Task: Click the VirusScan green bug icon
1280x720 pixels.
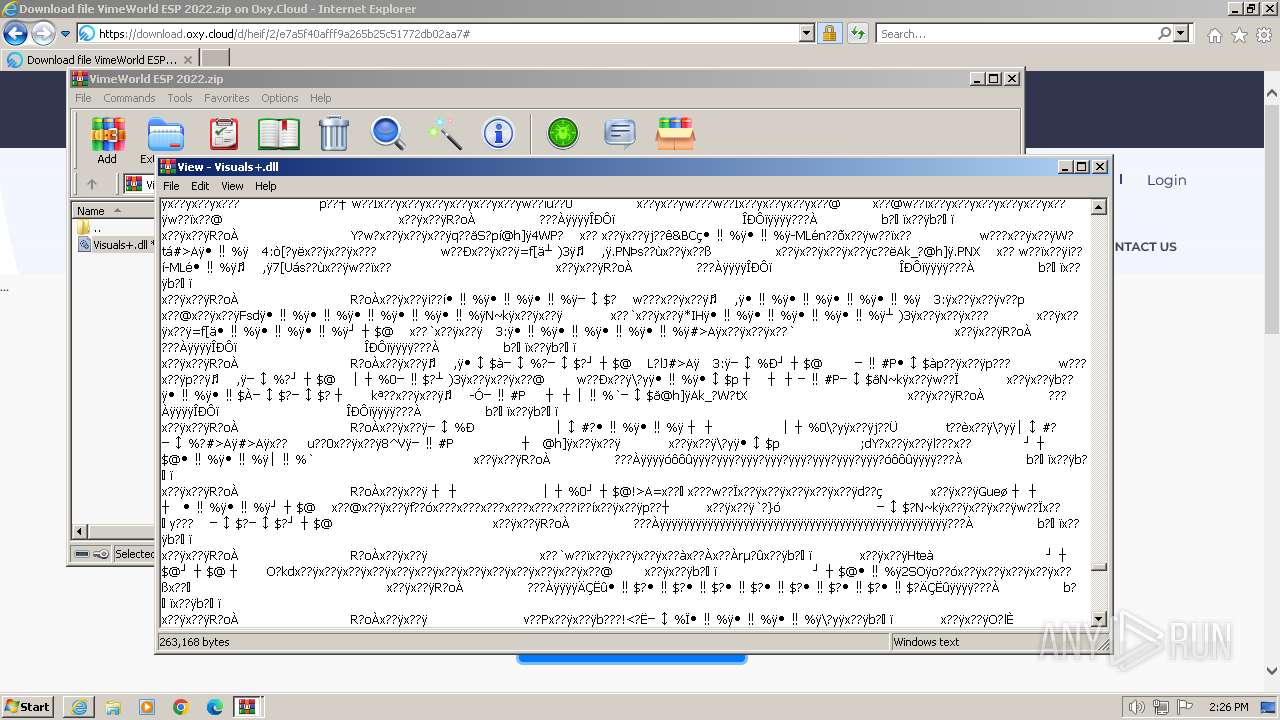Action: 563,133
